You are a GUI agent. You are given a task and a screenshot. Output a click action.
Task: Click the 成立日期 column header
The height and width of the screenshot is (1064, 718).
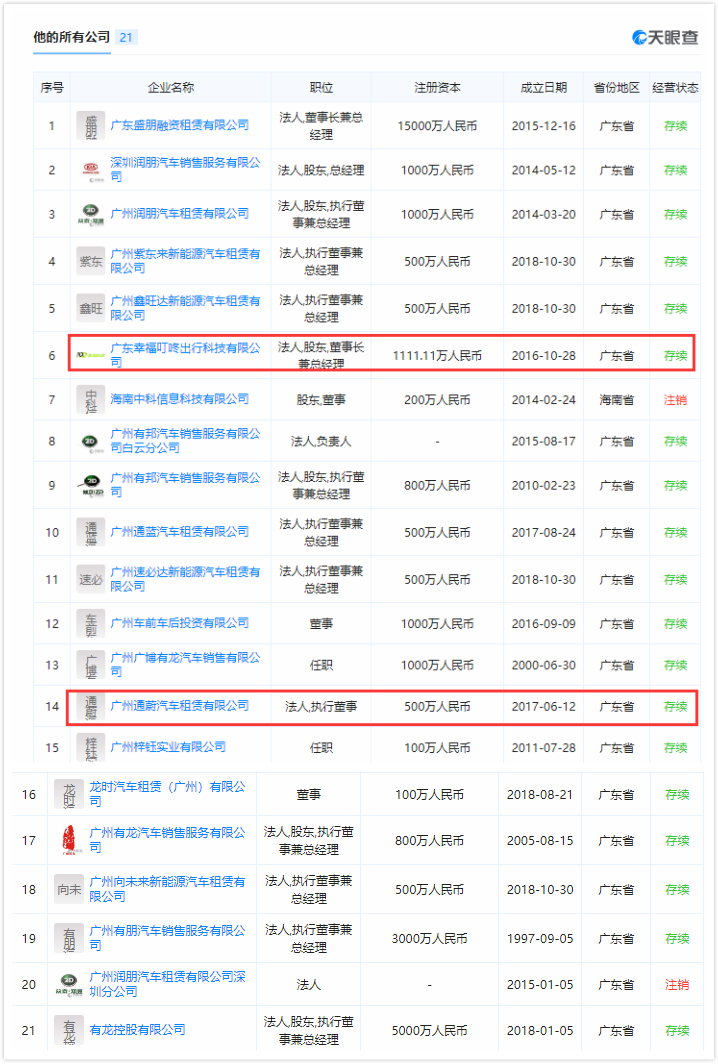(x=543, y=88)
